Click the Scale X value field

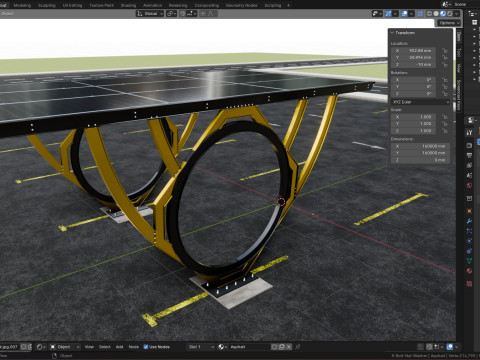coord(414,117)
